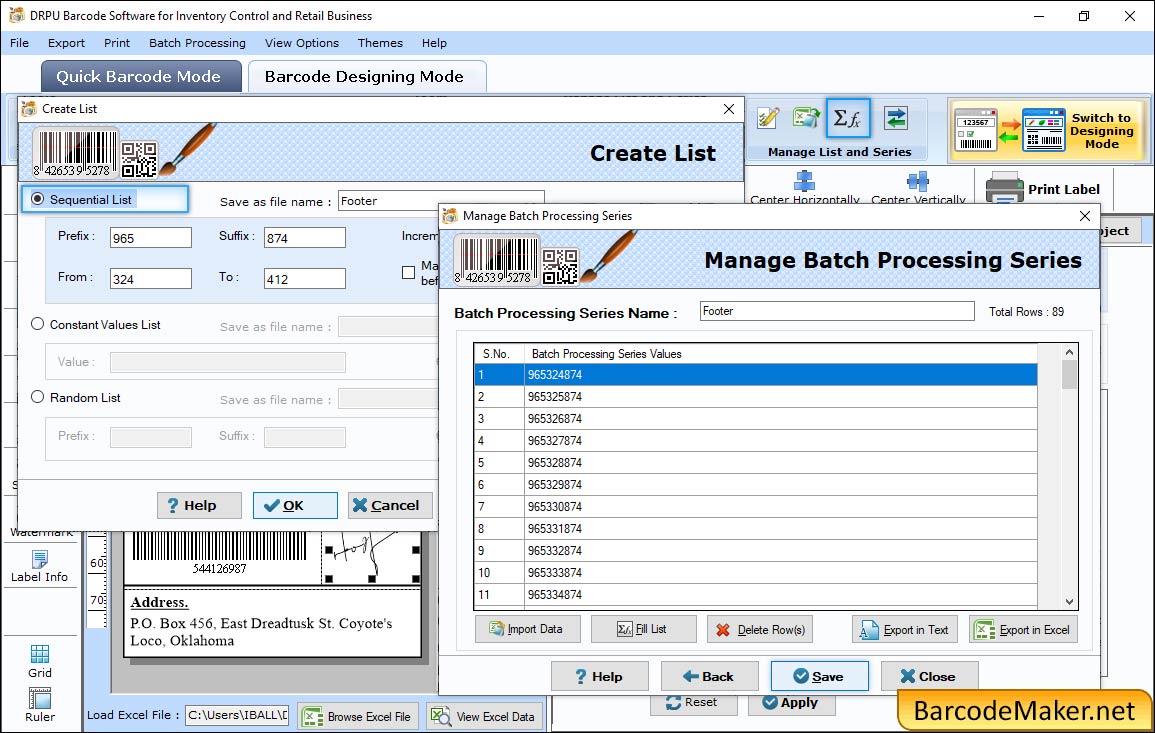The image size is (1155, 733).
Task: Click the series list scroll up arrow
Action: [x=1069, y=353]
